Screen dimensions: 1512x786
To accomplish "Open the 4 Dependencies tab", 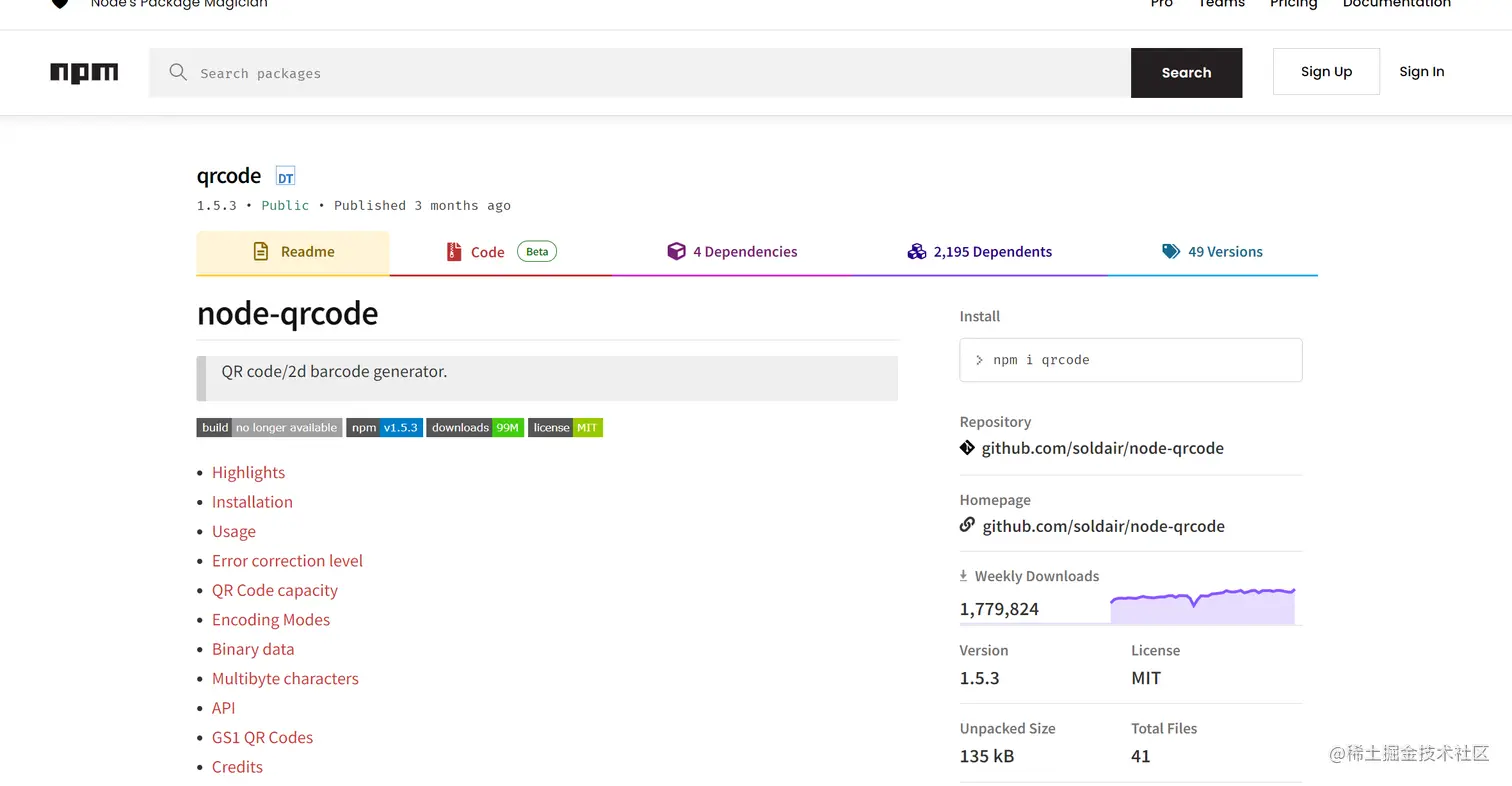I will coord(732,253).
